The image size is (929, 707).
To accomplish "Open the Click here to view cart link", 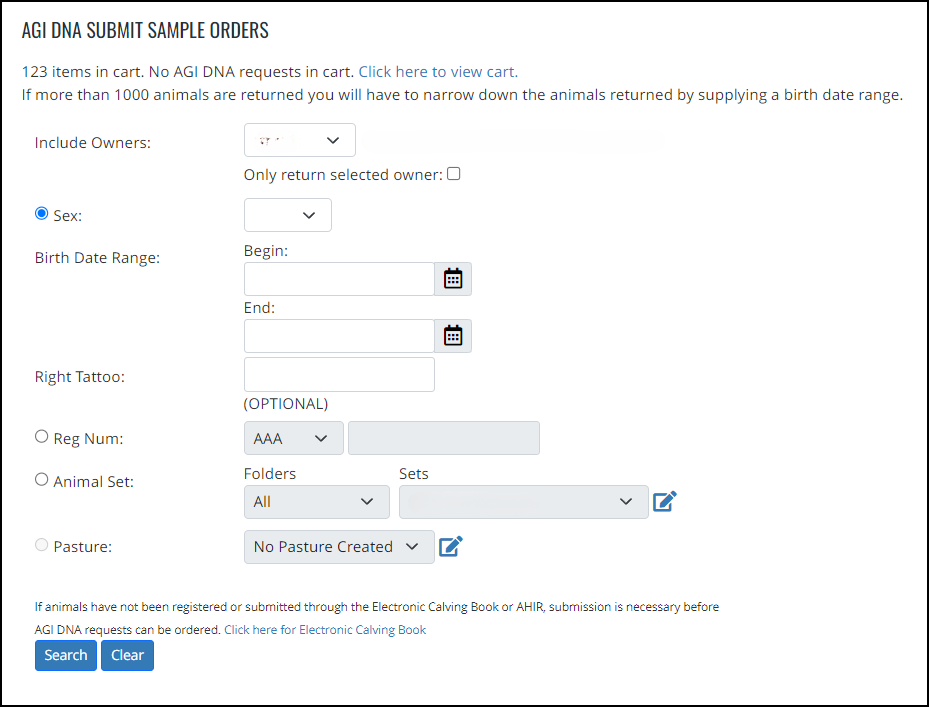I will pos(438,72).
